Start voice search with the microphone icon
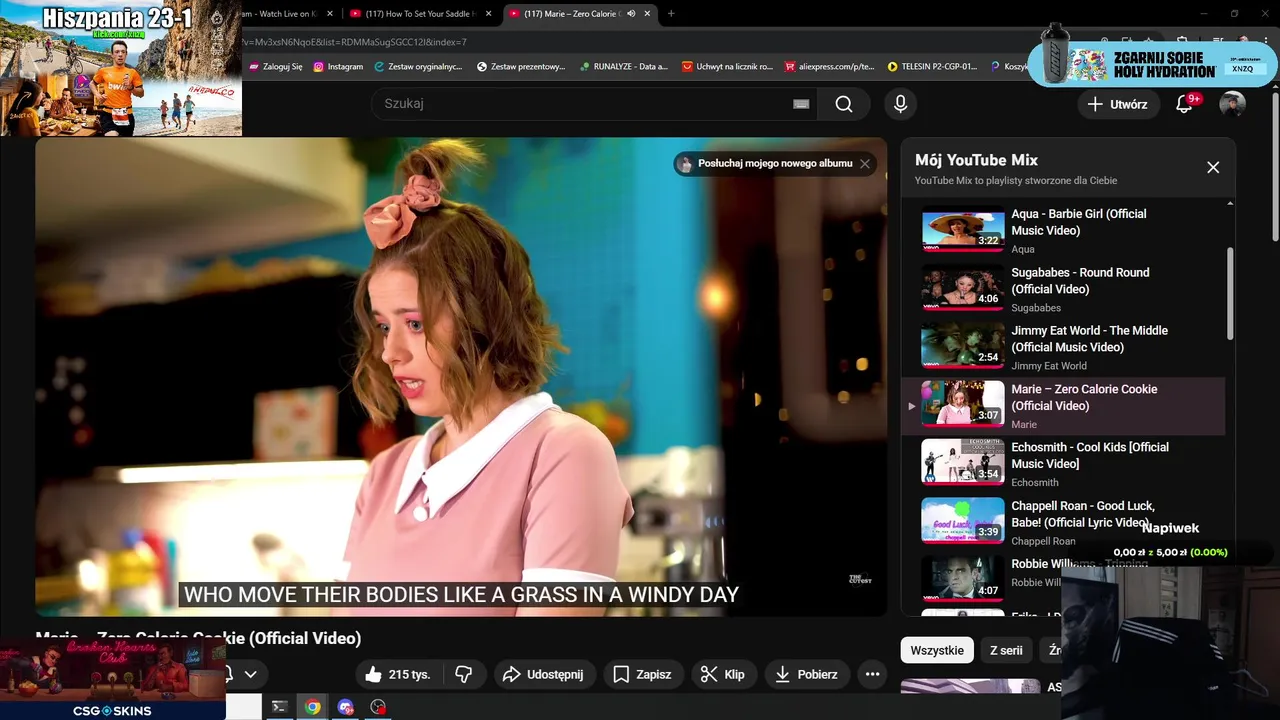This screenshot has width=1280, height=720. coord(900,104)
